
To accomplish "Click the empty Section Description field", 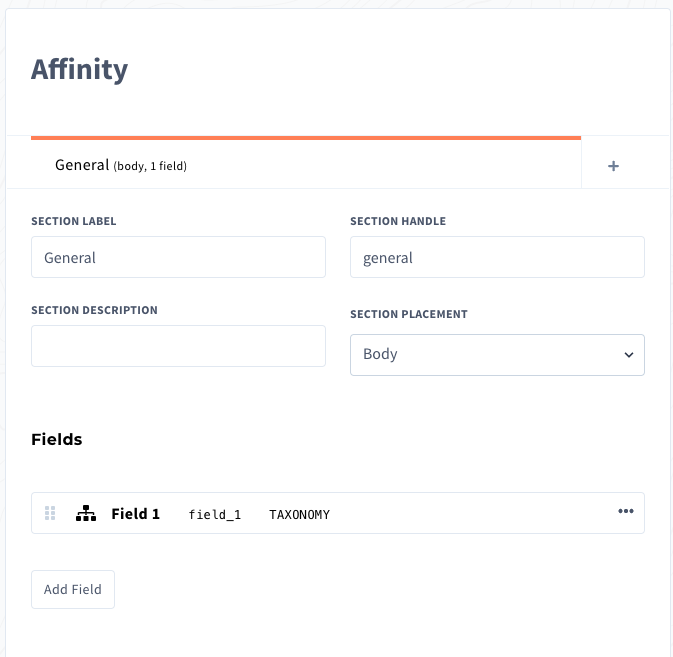I will (178, 346).
